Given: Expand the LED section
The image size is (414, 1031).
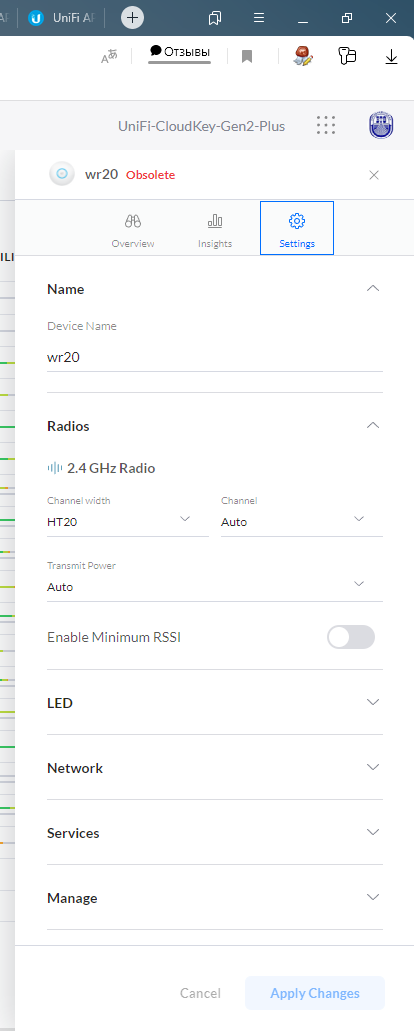Looking at the screenshot, I should [215, 703].
